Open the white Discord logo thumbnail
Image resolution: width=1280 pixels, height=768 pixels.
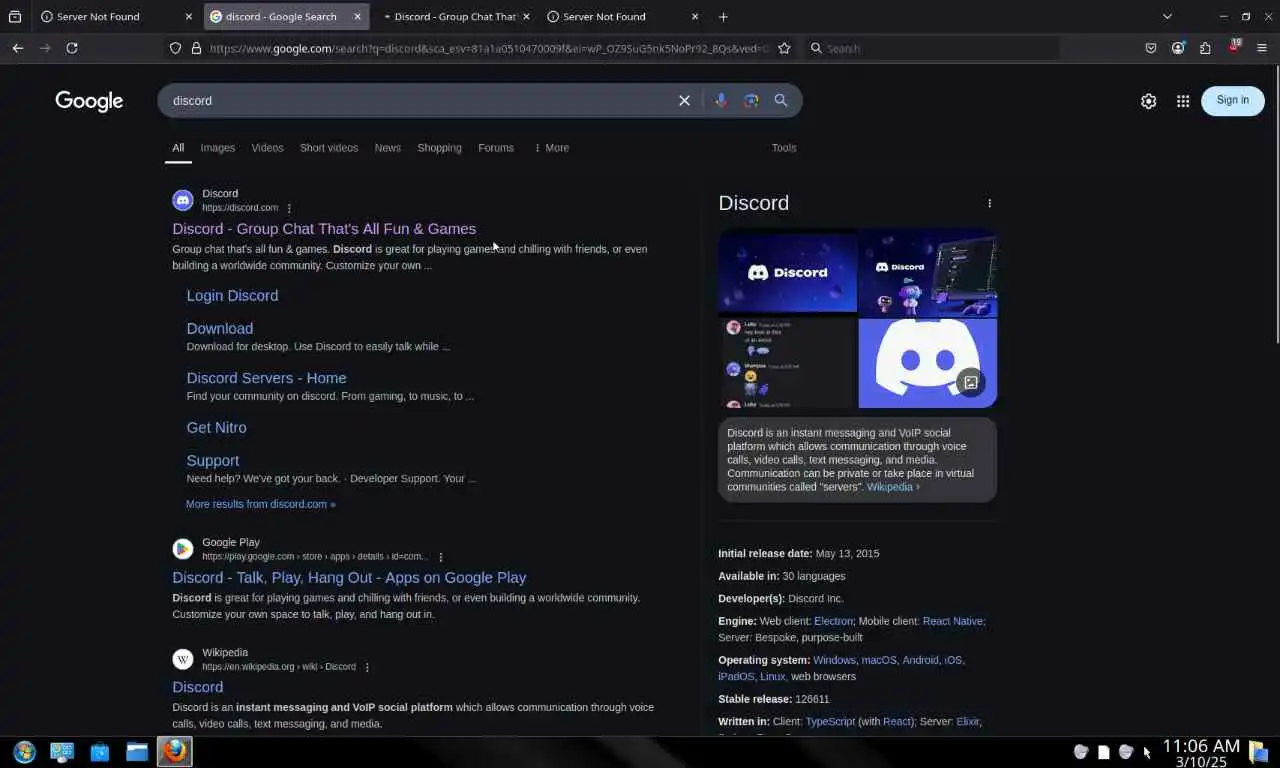pos(927,363)
